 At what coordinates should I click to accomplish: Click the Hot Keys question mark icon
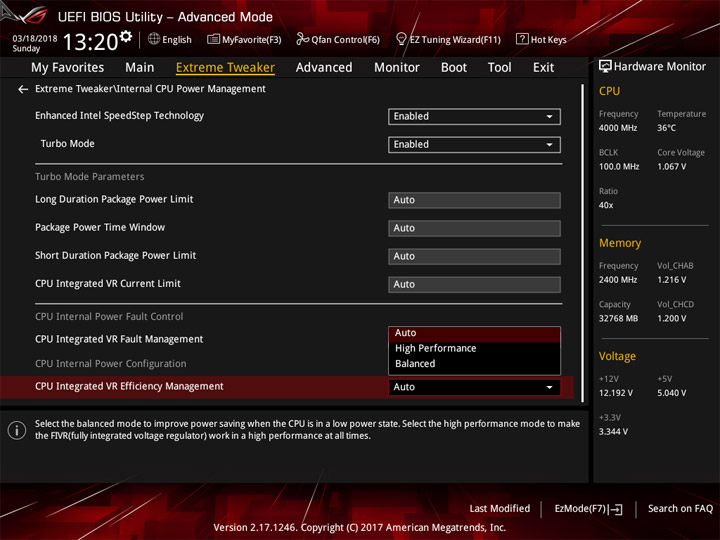522,39
